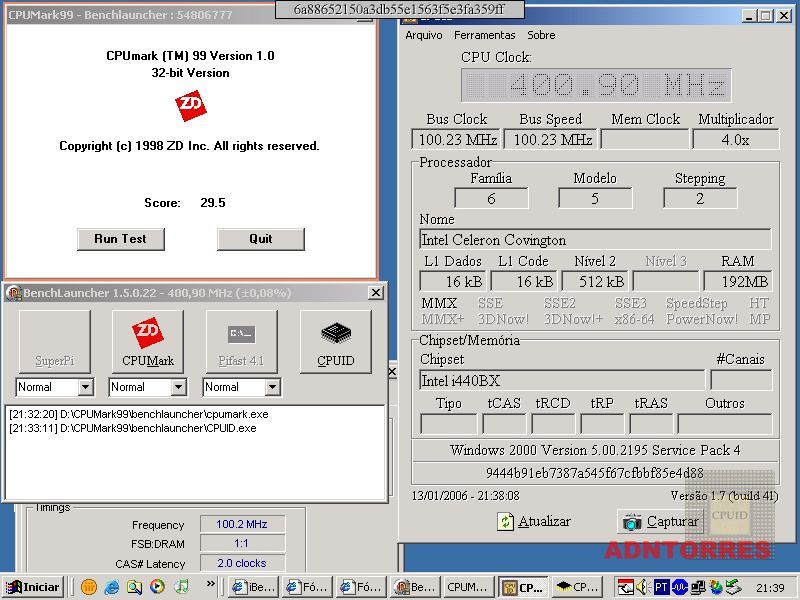800x600 pixels.
Task: Close the BenchLauncher window
Action: click(x=376, y=293)
